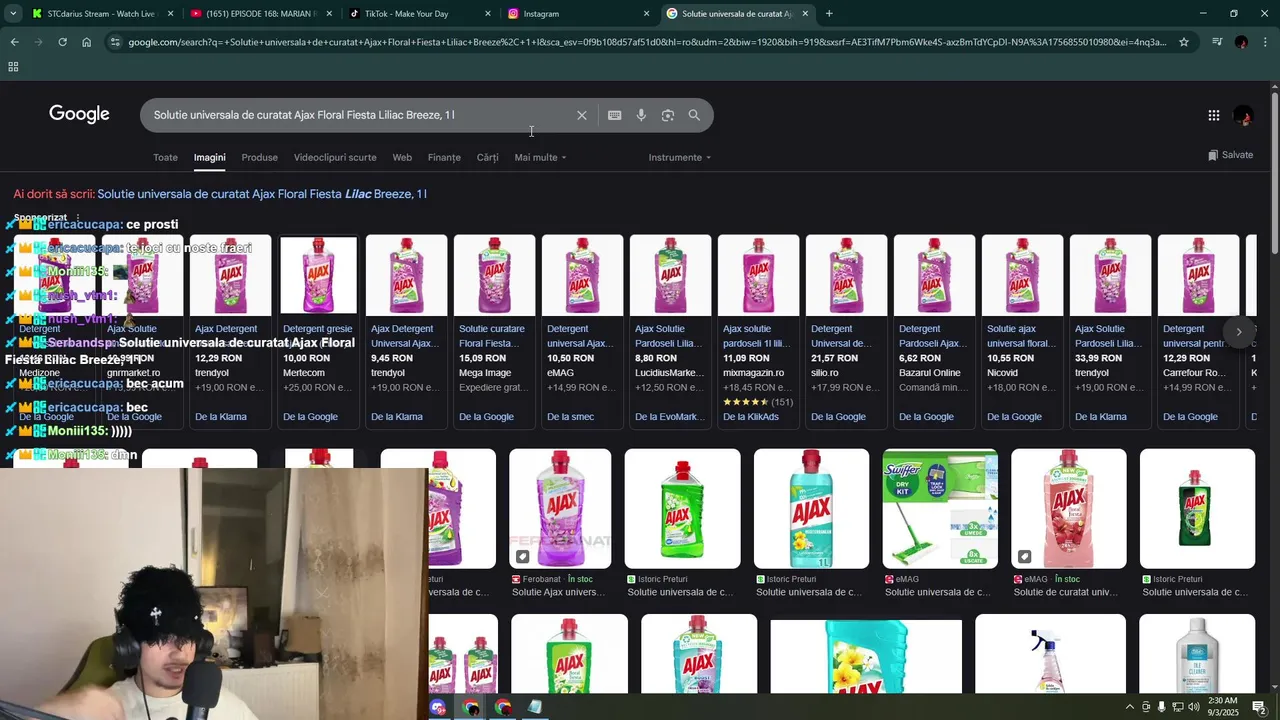Open the eMAG 10,50 RON product
Viewport: 1280px width, 720px height.
582,330
